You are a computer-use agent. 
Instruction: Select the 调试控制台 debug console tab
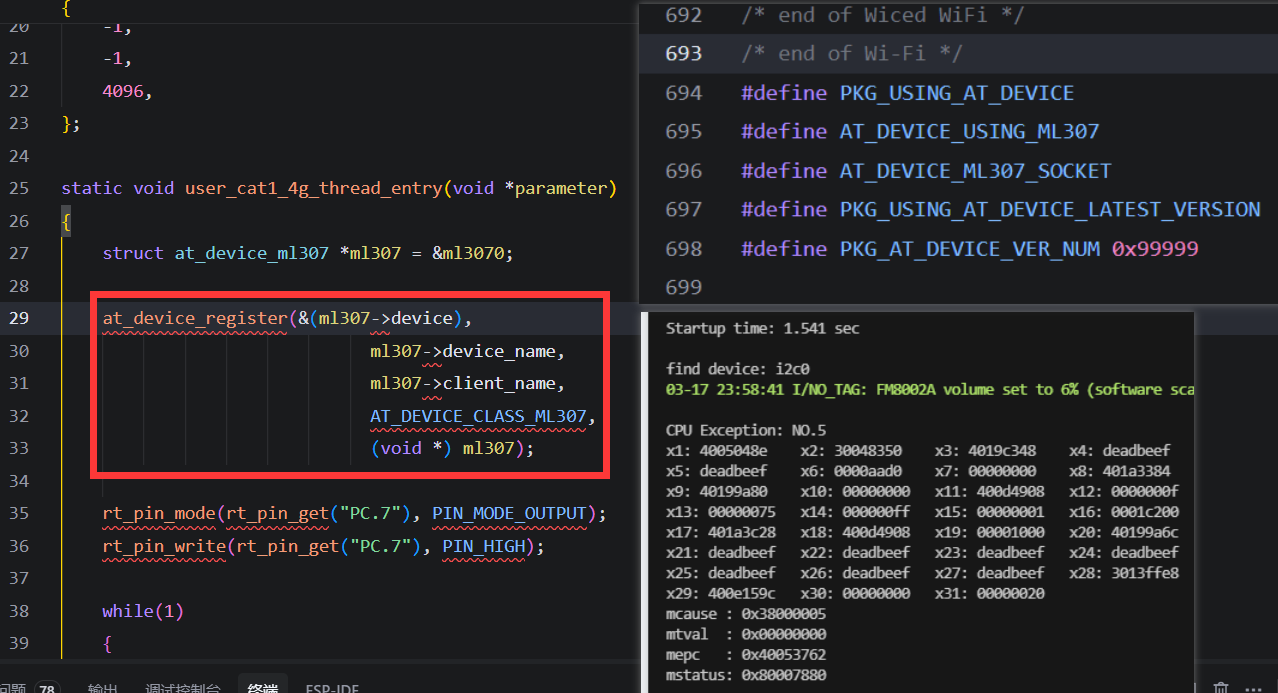point(182,688)
